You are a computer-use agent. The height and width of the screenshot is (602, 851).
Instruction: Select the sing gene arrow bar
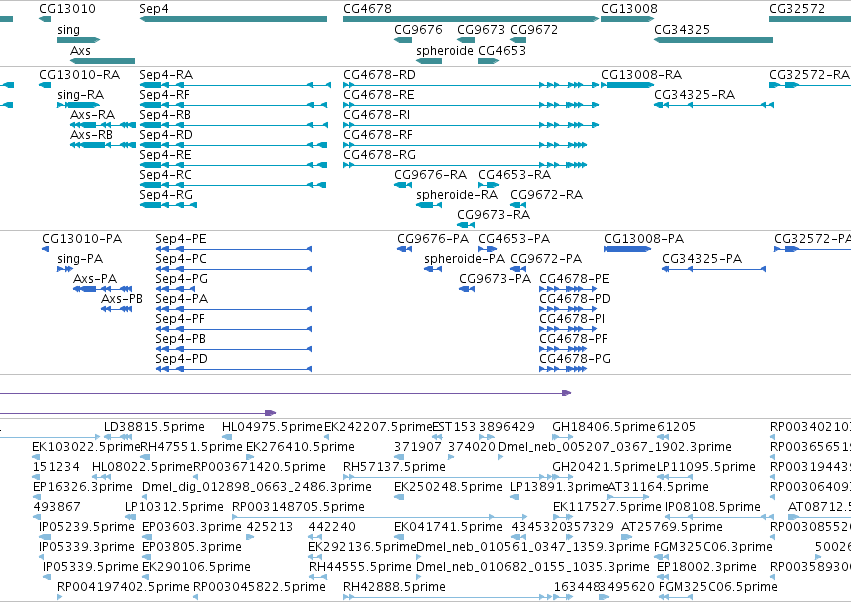click(x=79, y=40)
